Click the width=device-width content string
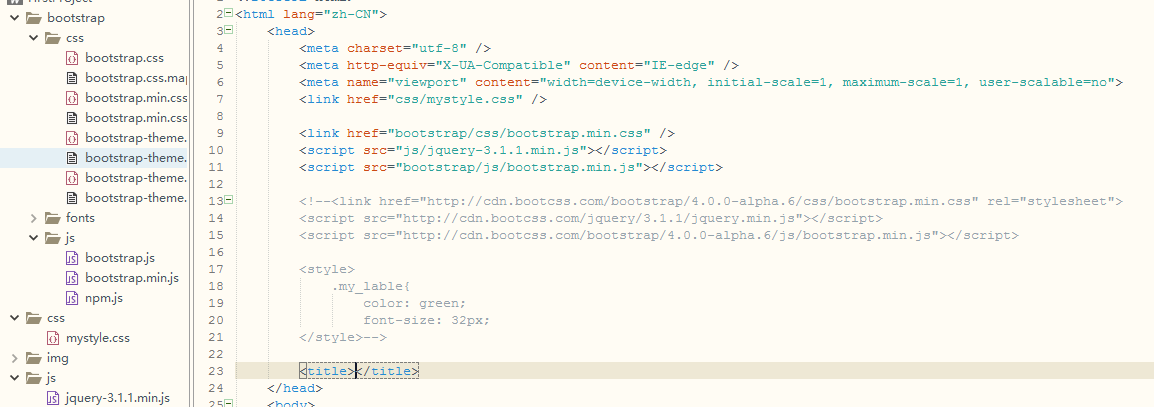Image resolution: width=1154 pixels, height=407 pixels. coord(827,82)
